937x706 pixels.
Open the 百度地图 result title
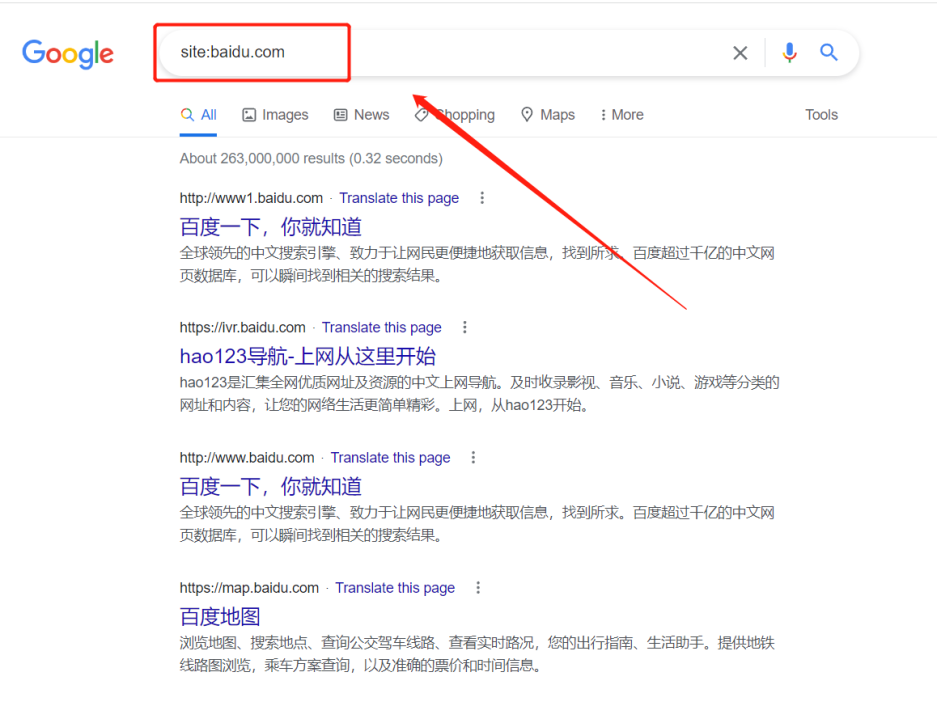(220, 617)
